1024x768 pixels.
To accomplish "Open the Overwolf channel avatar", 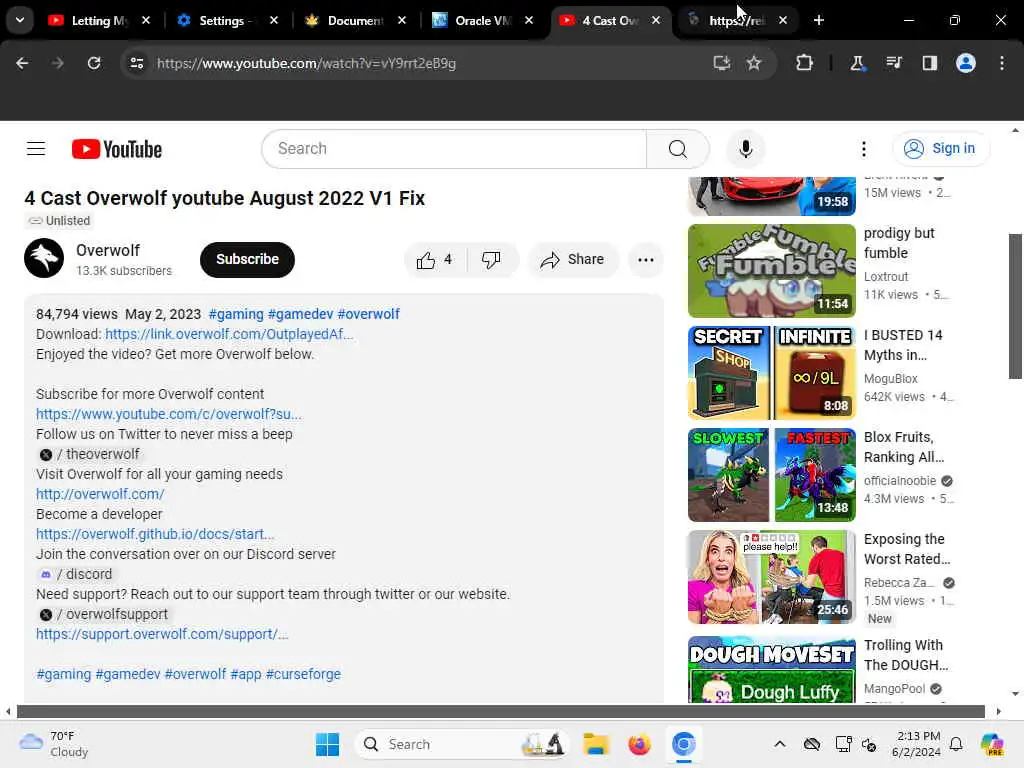I will 44,259.
